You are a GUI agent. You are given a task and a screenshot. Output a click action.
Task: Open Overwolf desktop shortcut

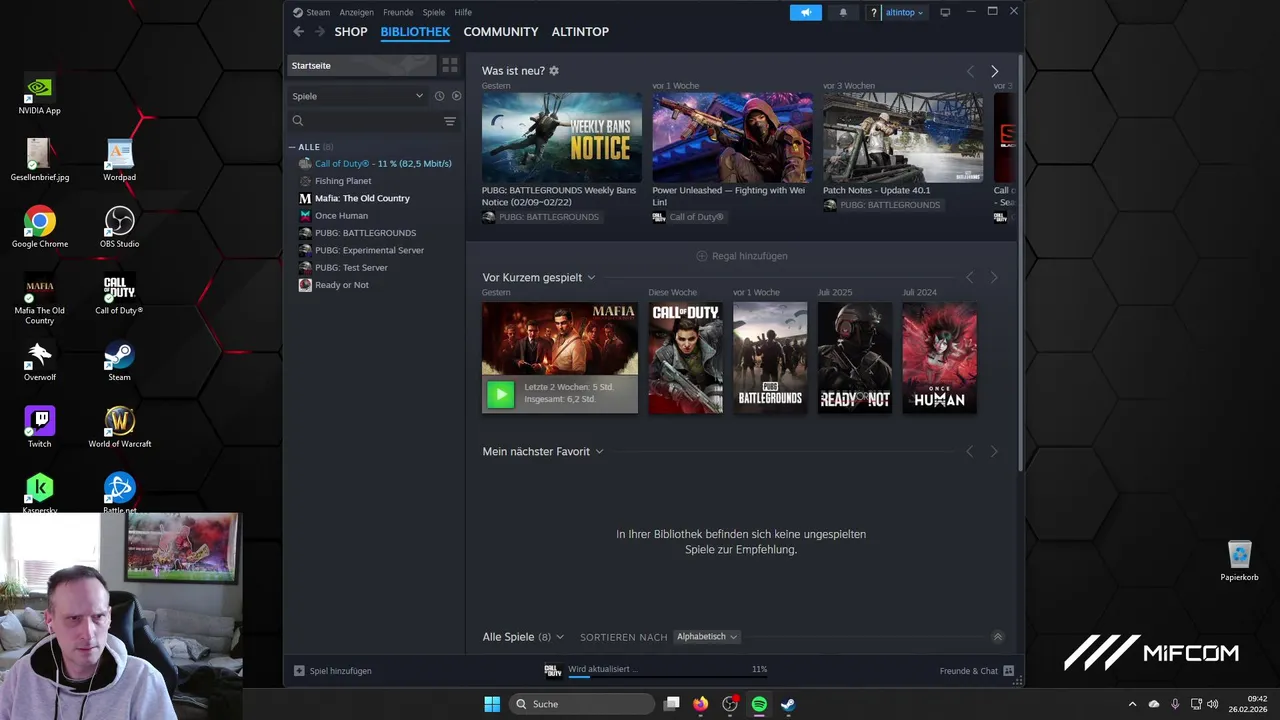(x=39, y=360)
